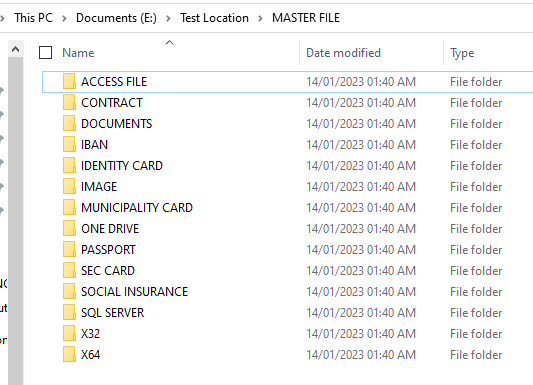The image size is (533, 385).
Task: Click the X32 folder icon
Action: coord(69,334)
